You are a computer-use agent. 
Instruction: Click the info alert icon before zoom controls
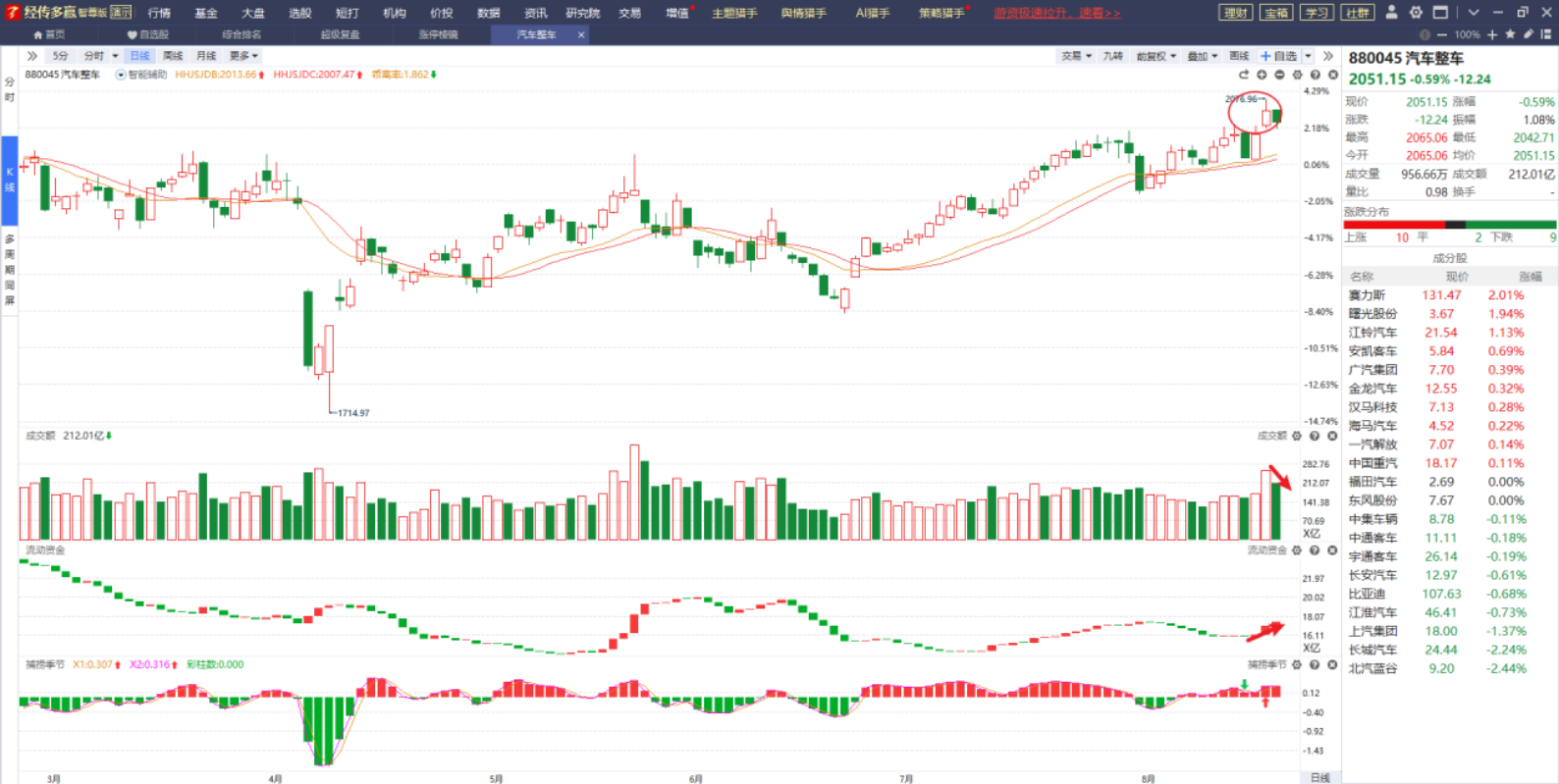(x=1425, y=34)
